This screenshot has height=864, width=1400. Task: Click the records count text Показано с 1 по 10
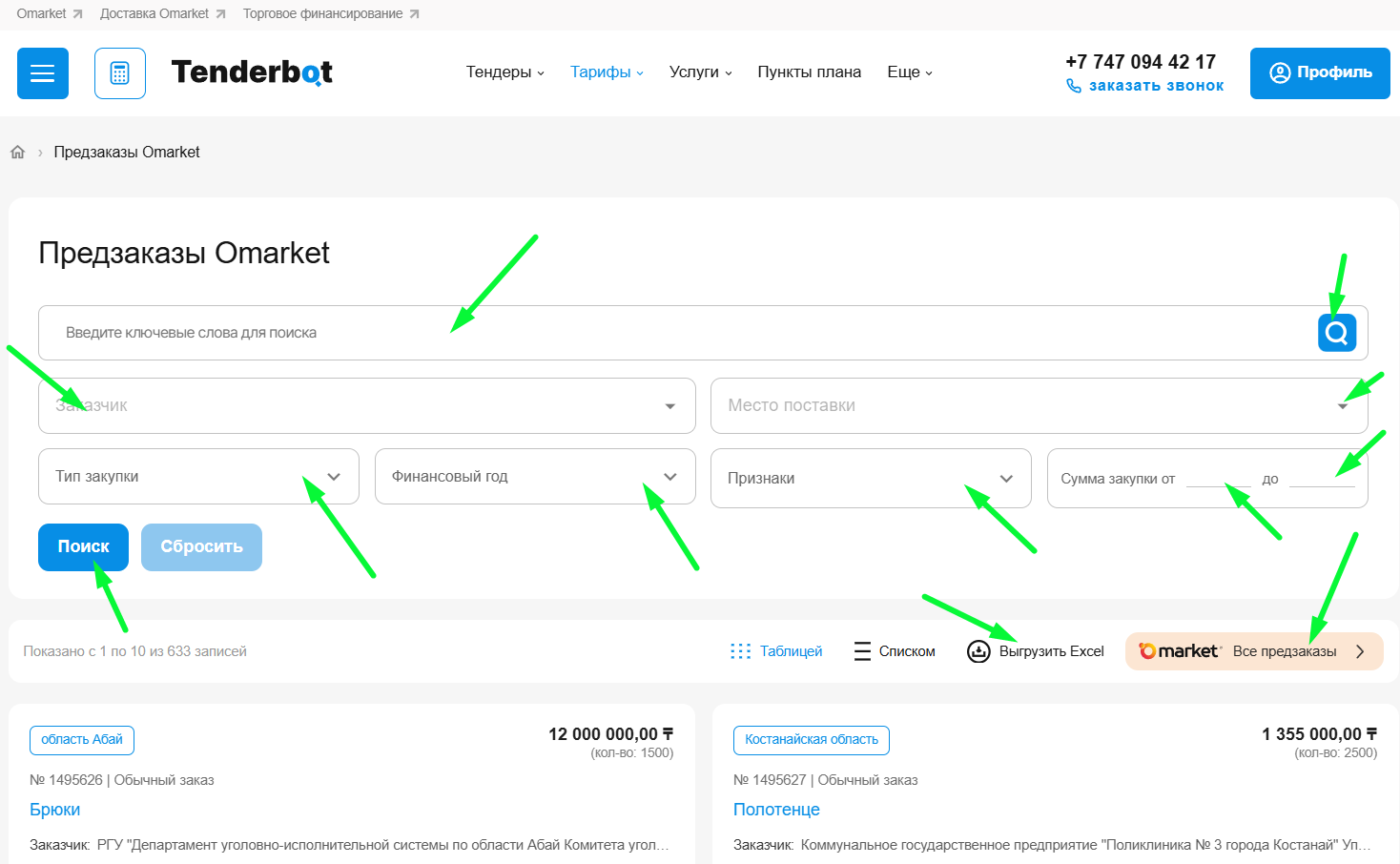135,651
